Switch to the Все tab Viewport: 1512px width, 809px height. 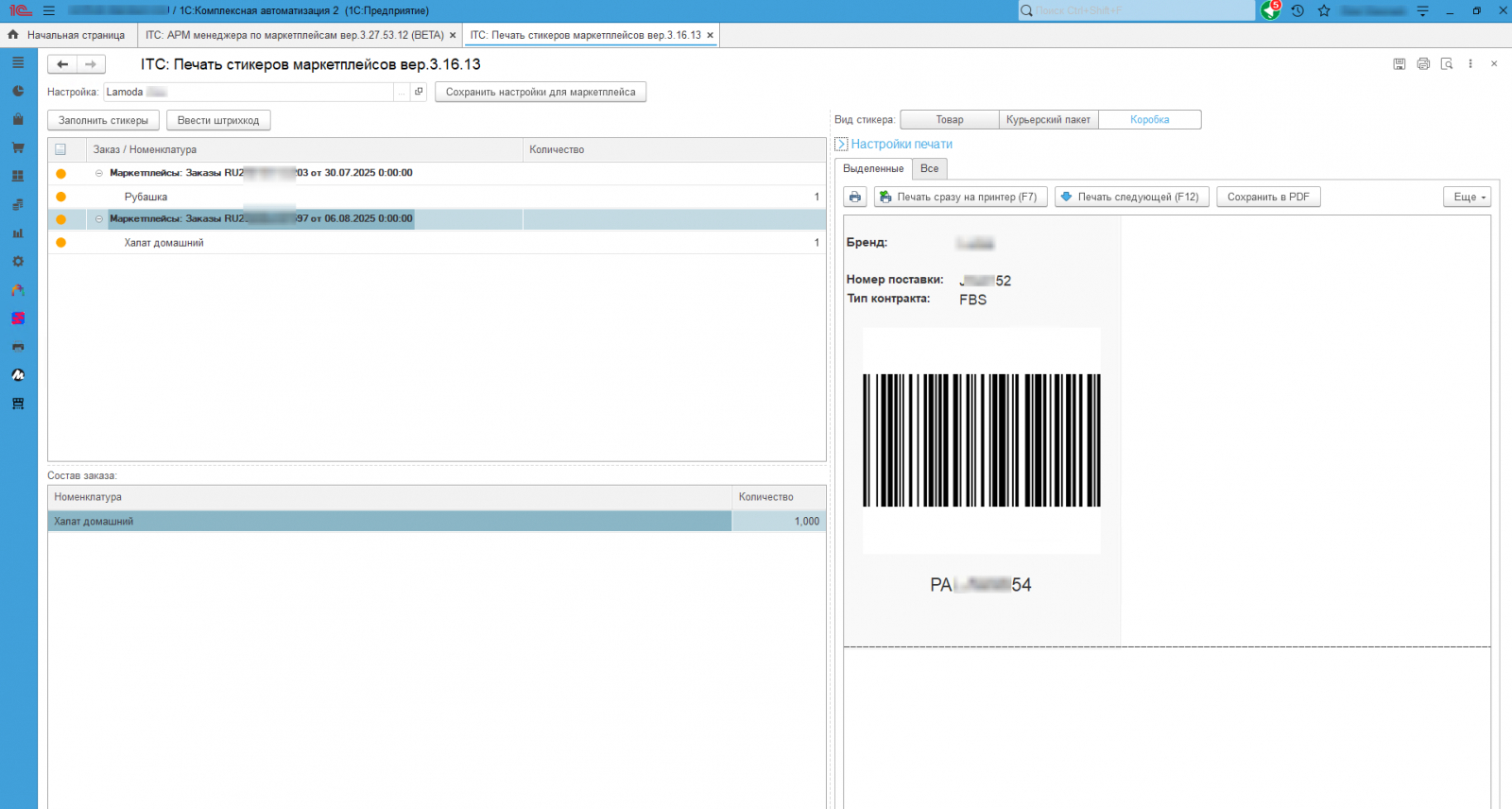tap(929, 168)
